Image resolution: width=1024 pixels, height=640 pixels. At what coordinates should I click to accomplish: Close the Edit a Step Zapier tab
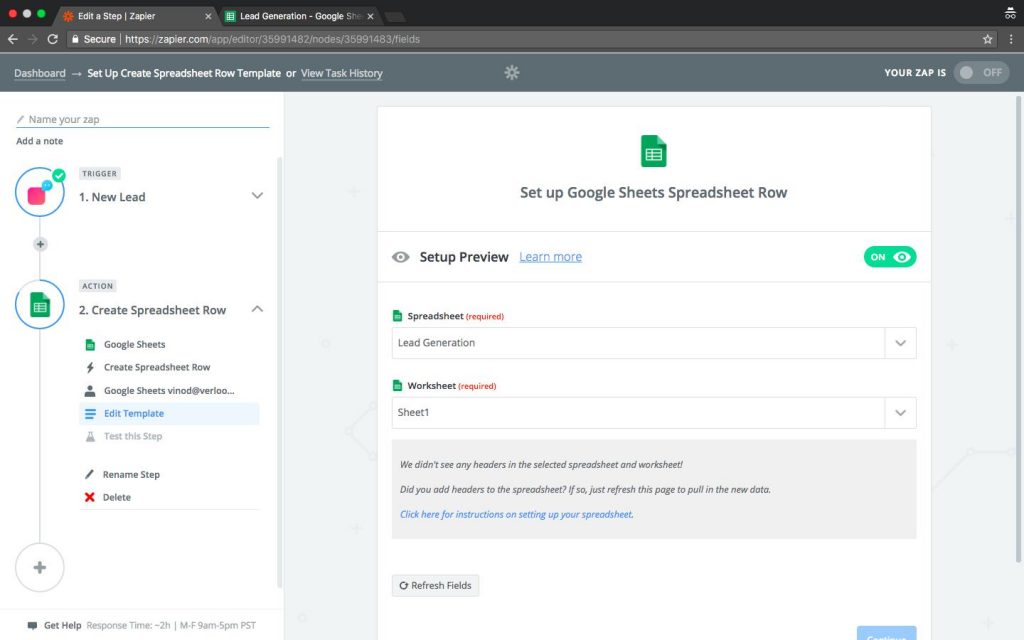click(x=208, y=16)
